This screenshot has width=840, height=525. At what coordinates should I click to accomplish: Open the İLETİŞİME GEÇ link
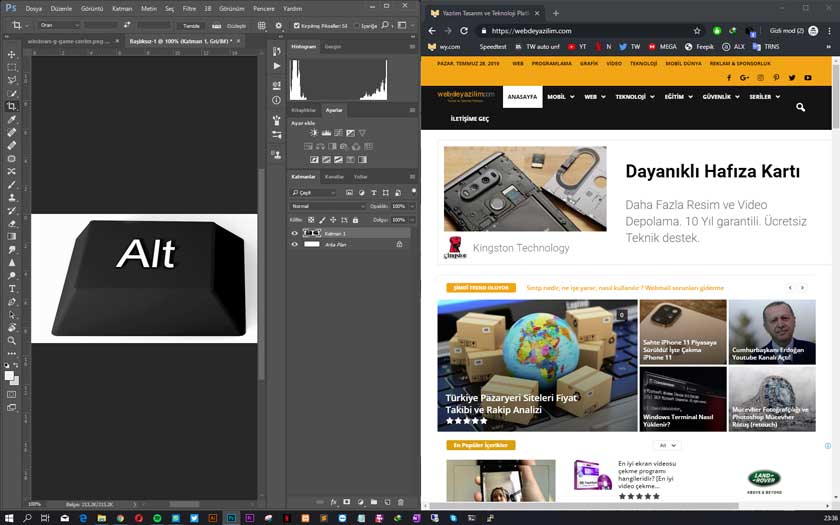point(469,119)
